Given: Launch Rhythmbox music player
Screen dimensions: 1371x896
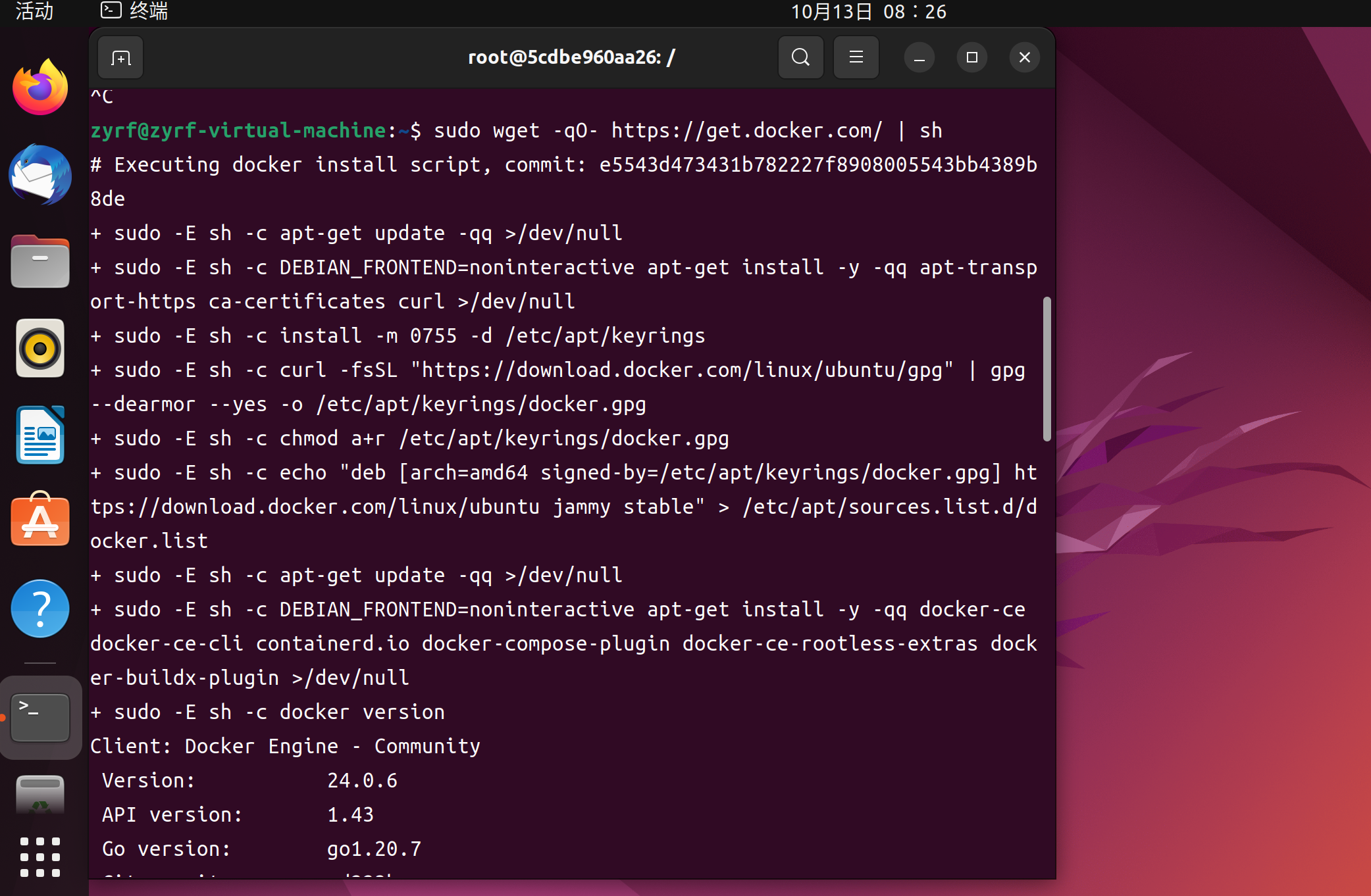Looking at the screenshot, I should (x=40, y=348).
